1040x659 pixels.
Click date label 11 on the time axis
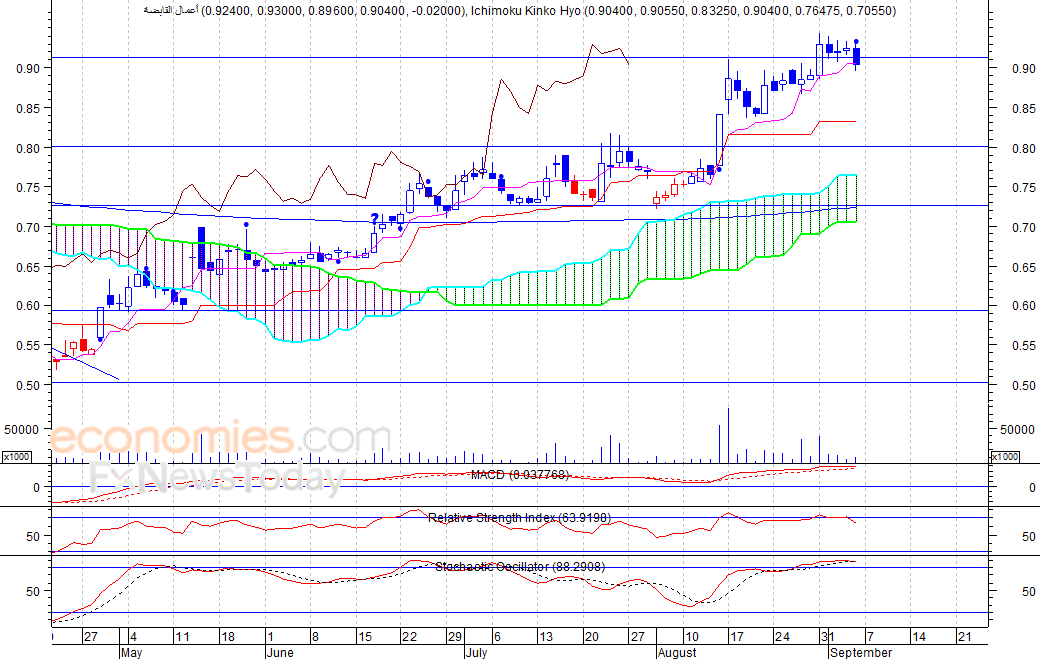point(182,637)
